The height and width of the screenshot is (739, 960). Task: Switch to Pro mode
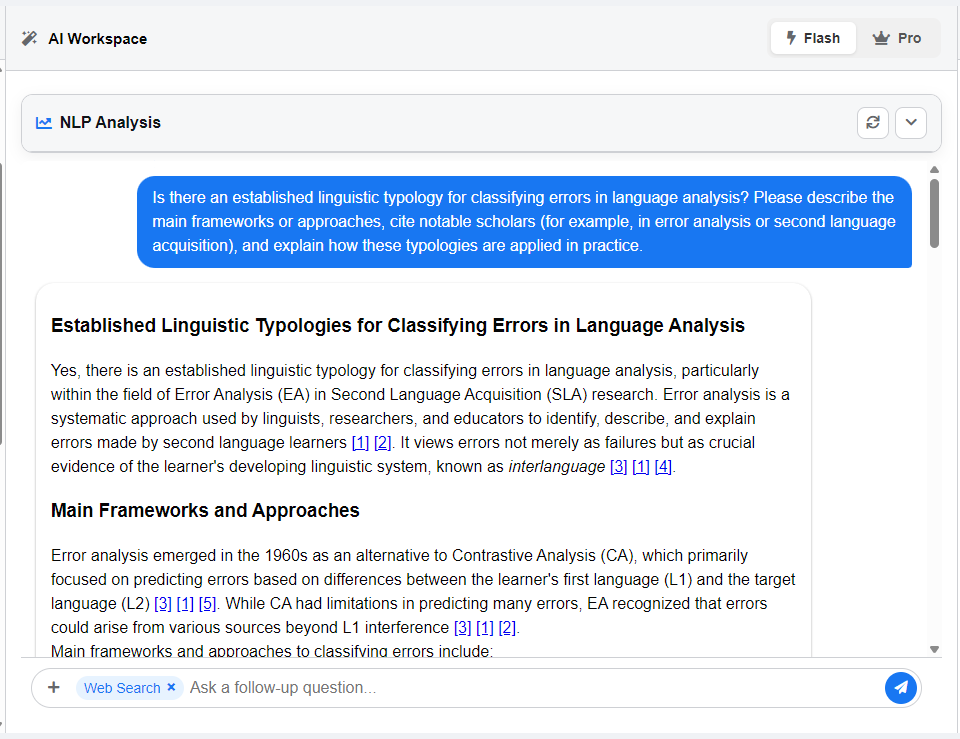coord(897,38)
